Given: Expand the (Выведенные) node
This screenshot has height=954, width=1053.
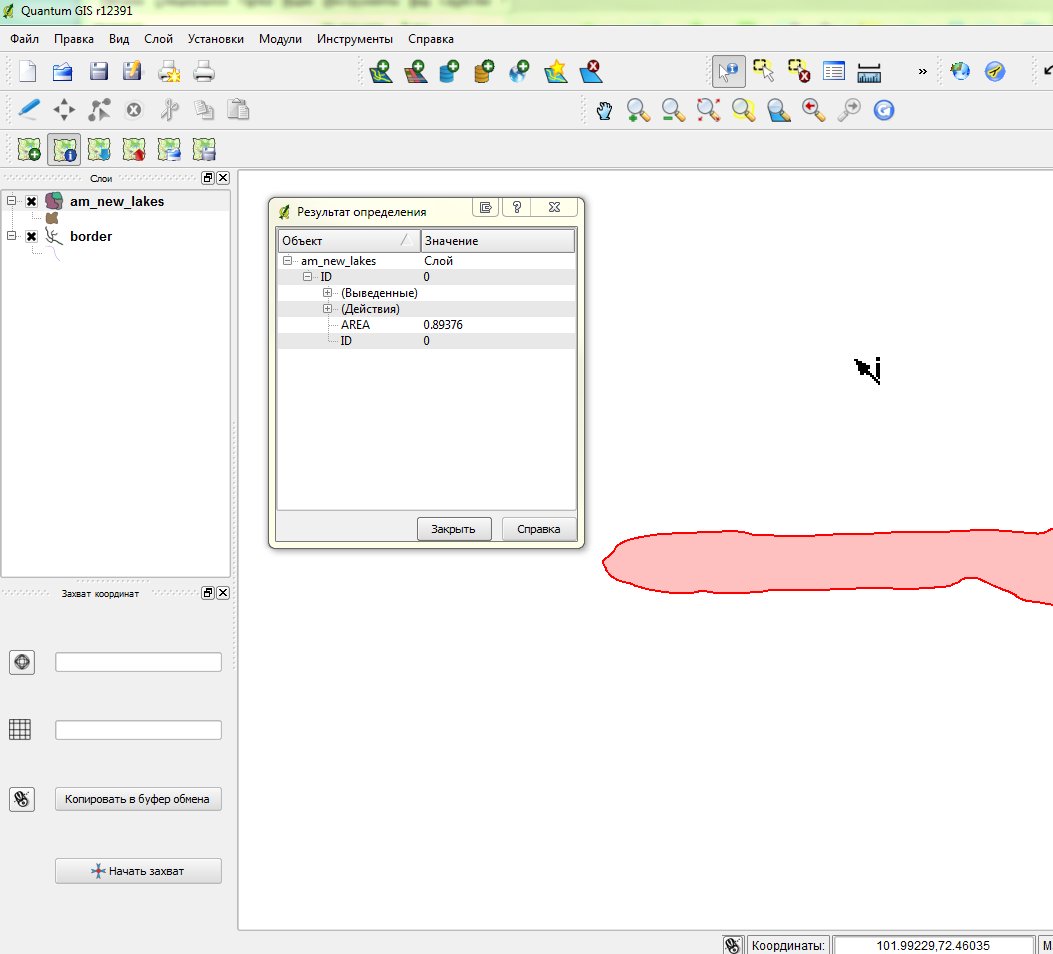Looking at the screenshot, I should [328, 293].
